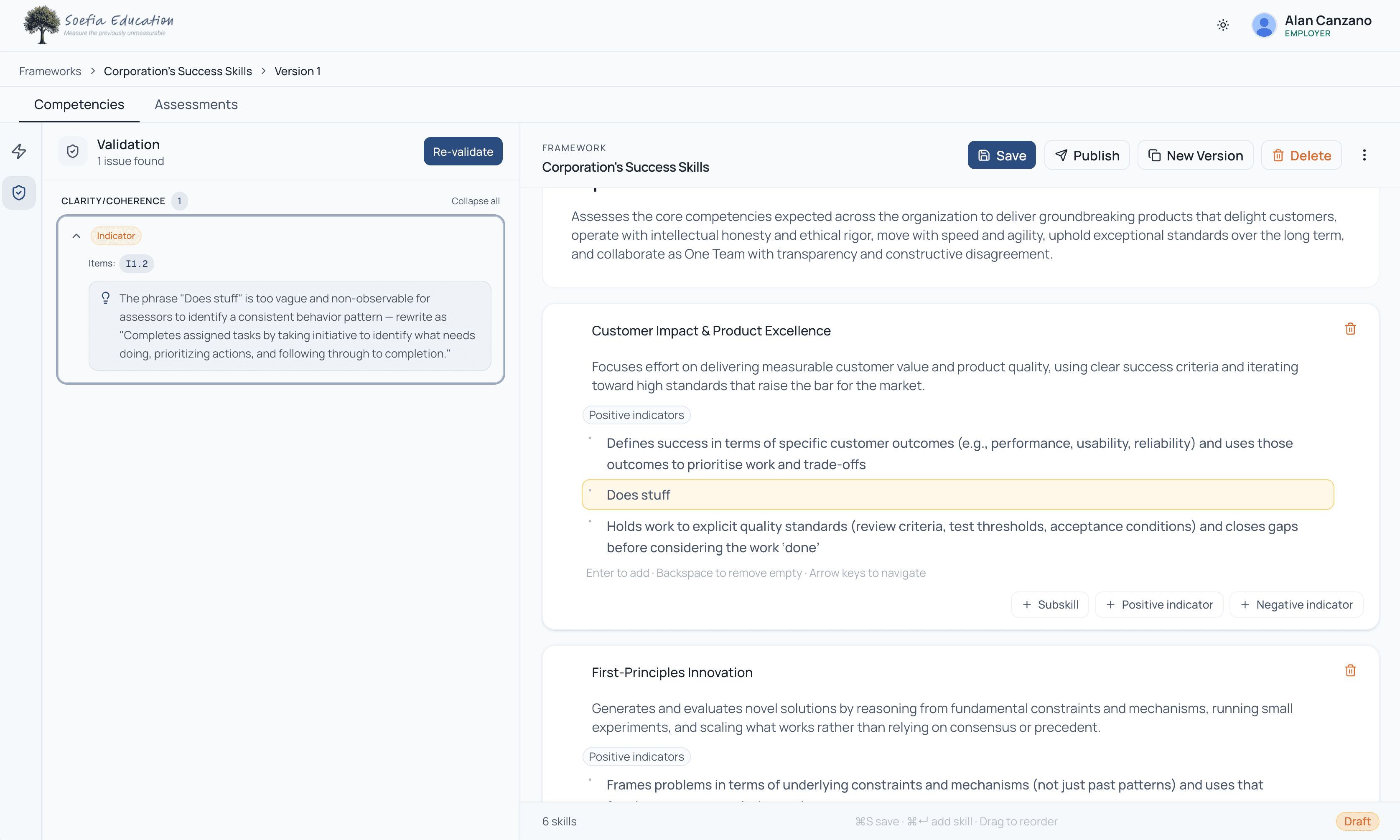Click the framework description "Assesses the core competencies"

(x=957, y=235)
